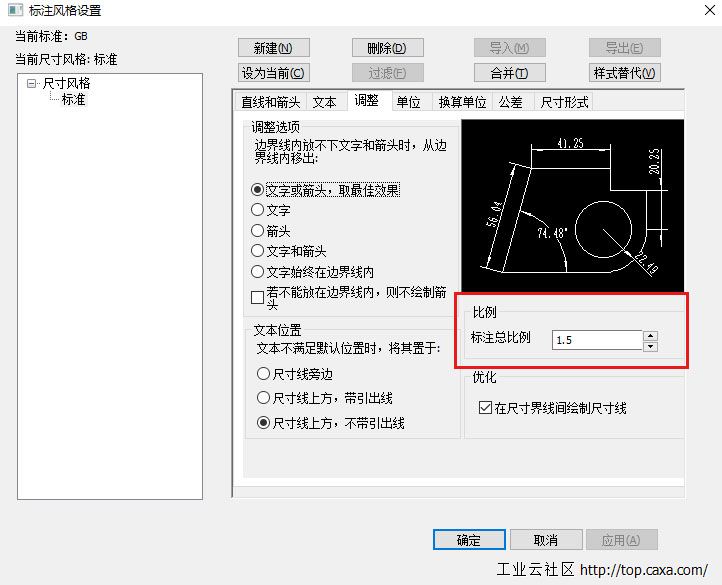
Task: Open the 公差 tab
Action: point(511,102)
